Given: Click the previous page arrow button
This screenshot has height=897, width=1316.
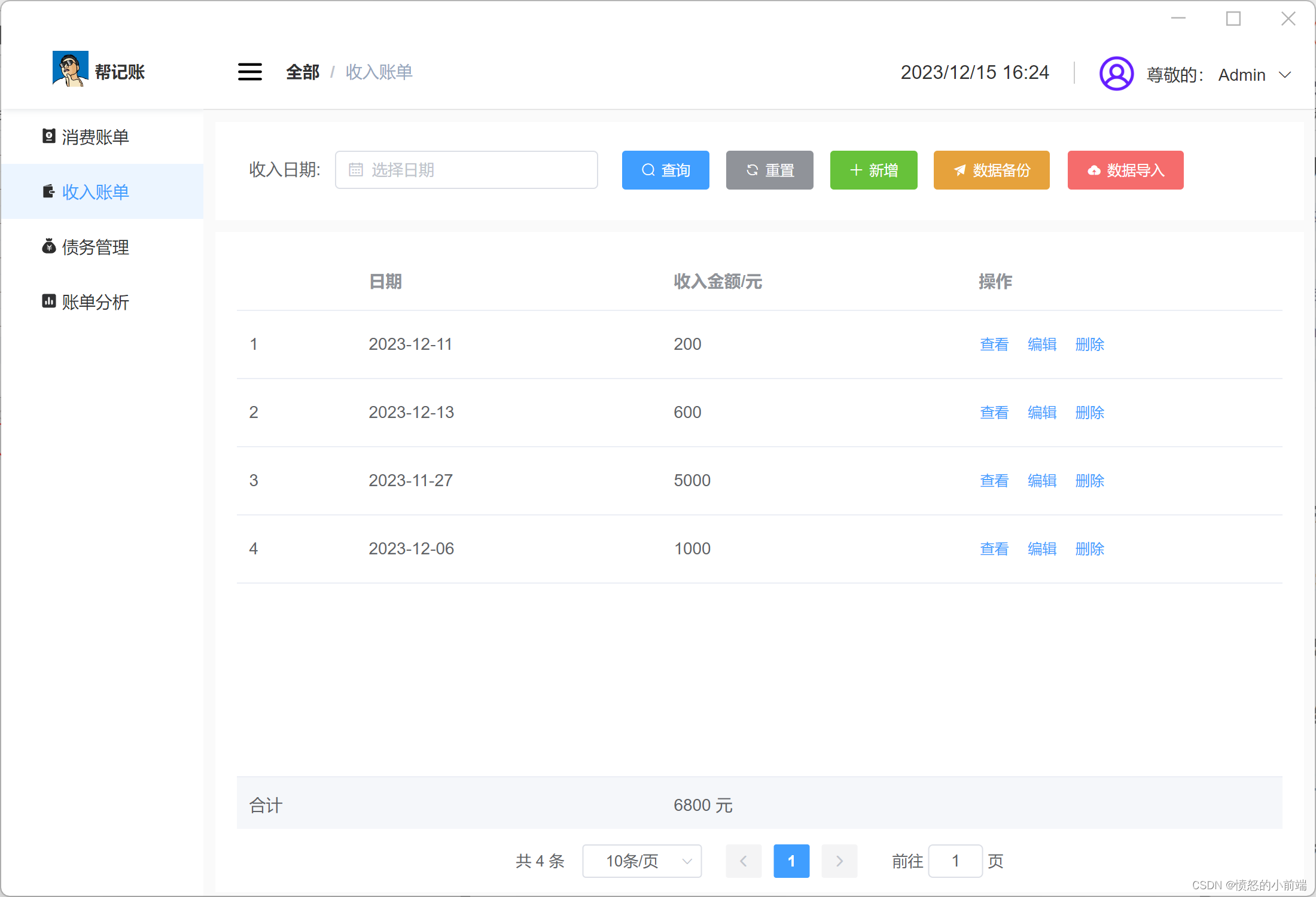Looking at the screenshot, I should click(x=744, y=861).
